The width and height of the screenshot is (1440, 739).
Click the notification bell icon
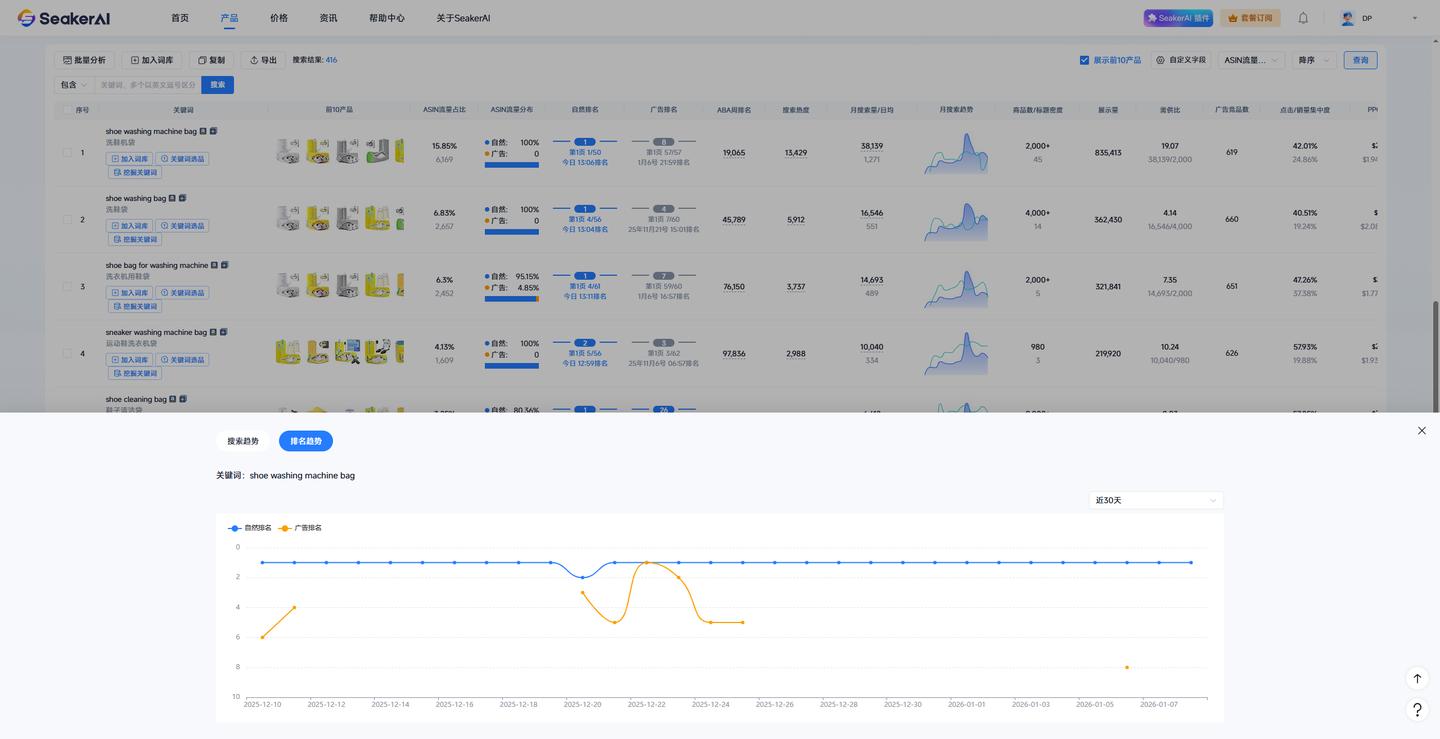(1303, 18)
